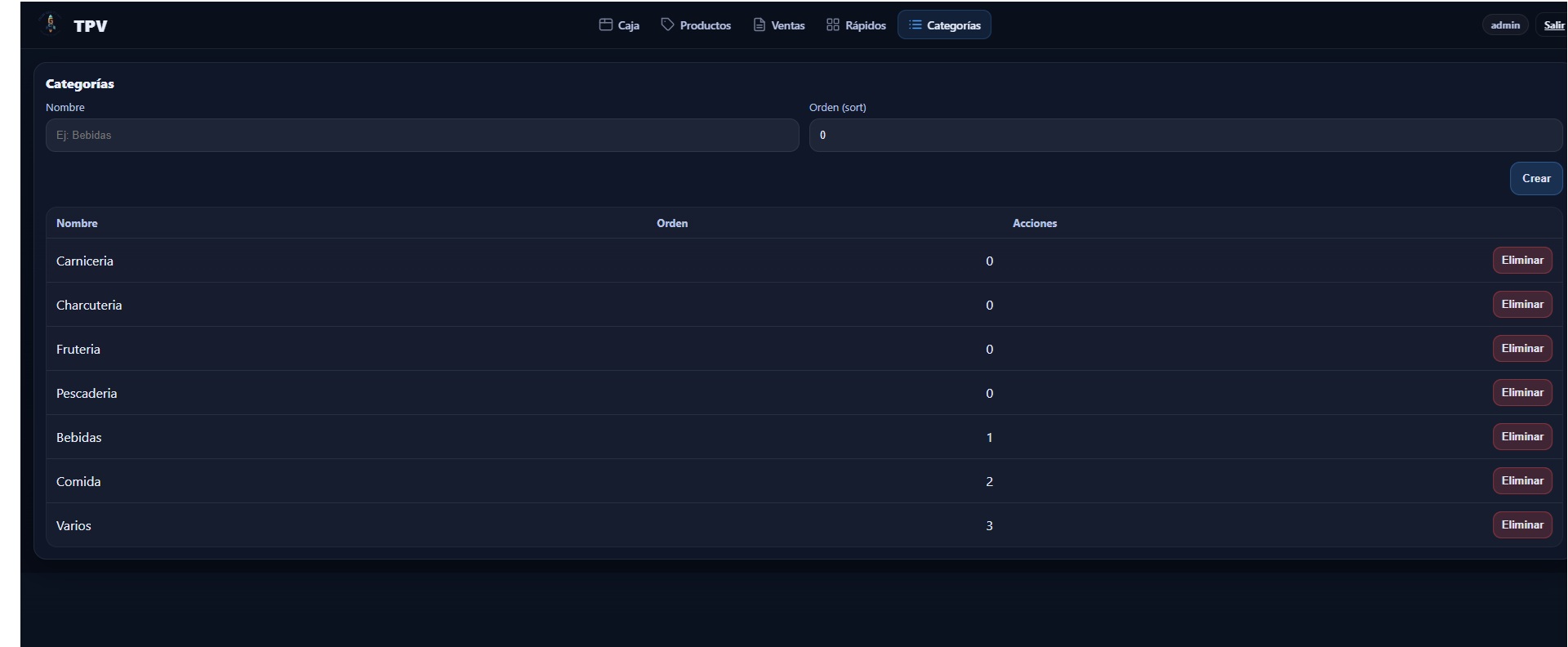Click the Productos tag icon
1568x647 pixels.
pyautogui.click(x=667, y=25)
